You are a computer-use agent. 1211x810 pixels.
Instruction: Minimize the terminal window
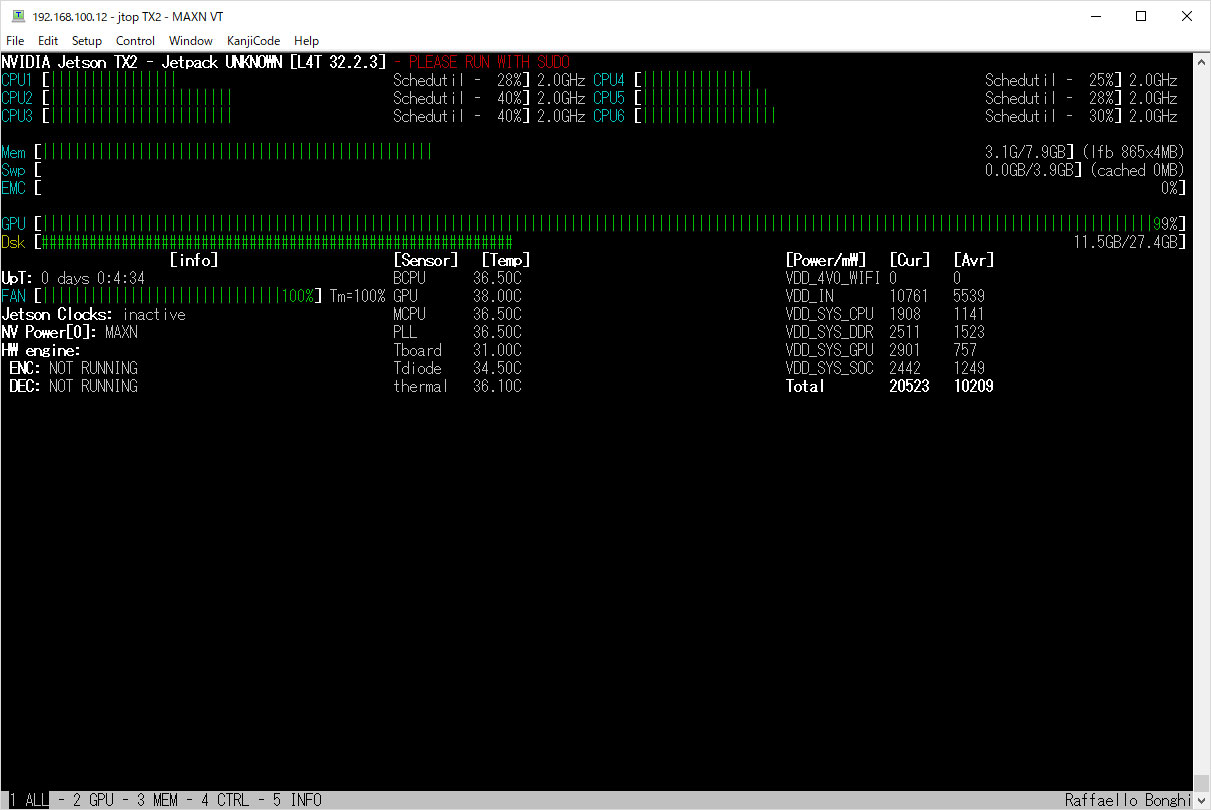coord(1095,16)
